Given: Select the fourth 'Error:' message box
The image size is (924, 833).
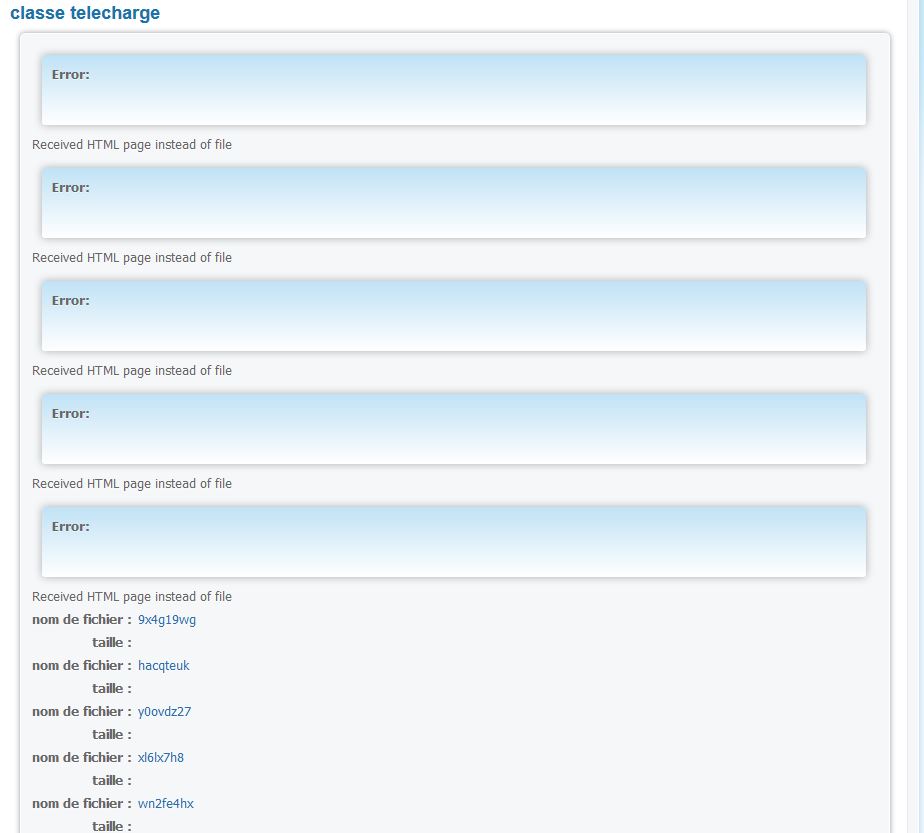Looking at the screenshot, I should point(453,429).
